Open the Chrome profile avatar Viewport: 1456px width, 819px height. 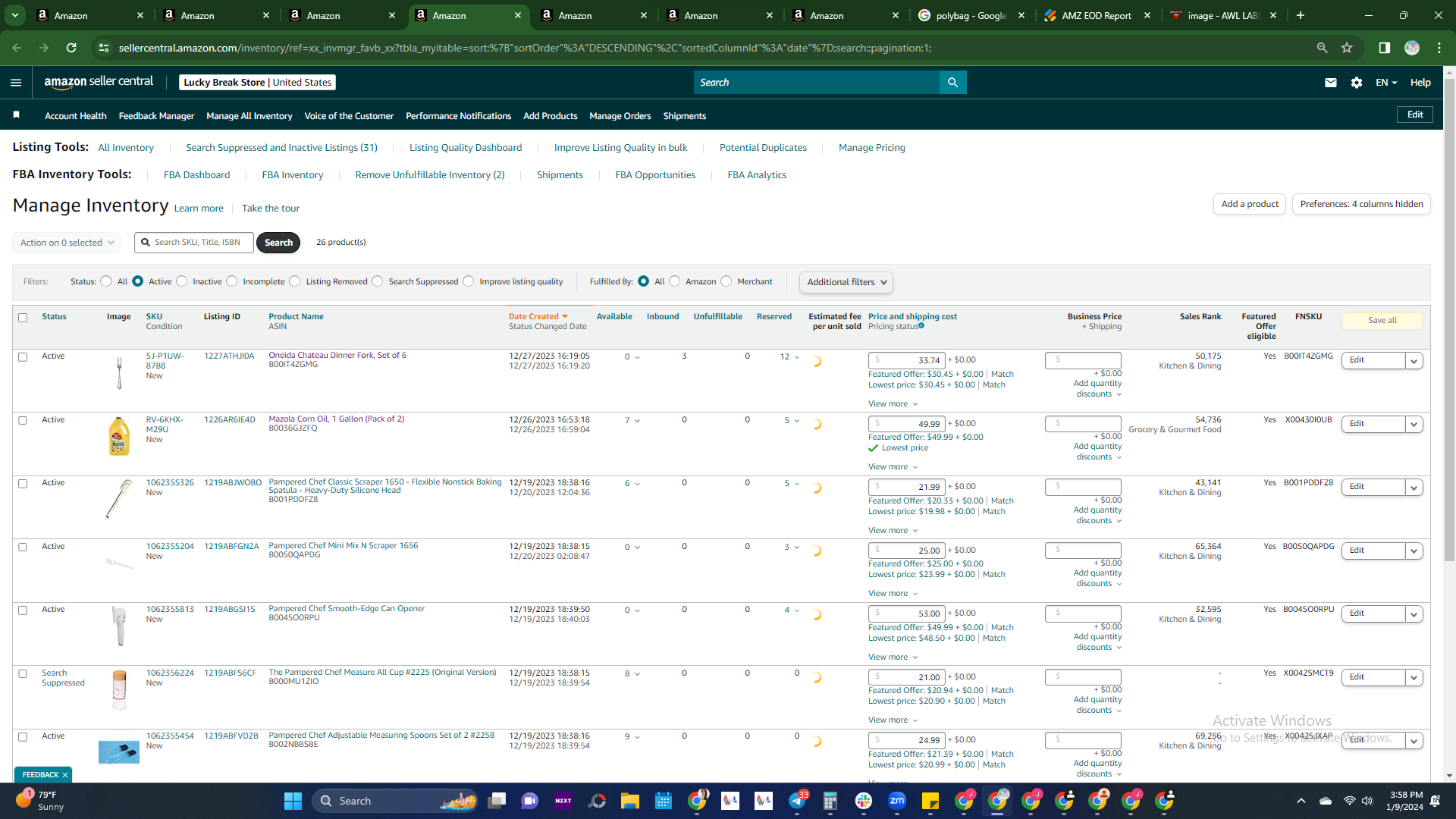[1412, 48]
